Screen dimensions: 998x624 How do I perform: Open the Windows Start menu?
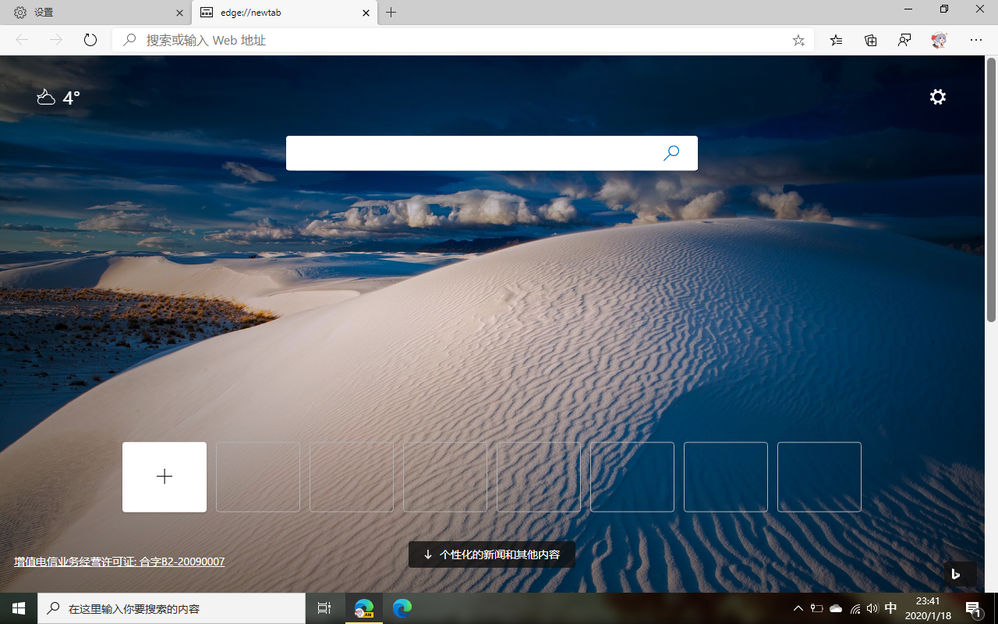(x=18, y=609)
